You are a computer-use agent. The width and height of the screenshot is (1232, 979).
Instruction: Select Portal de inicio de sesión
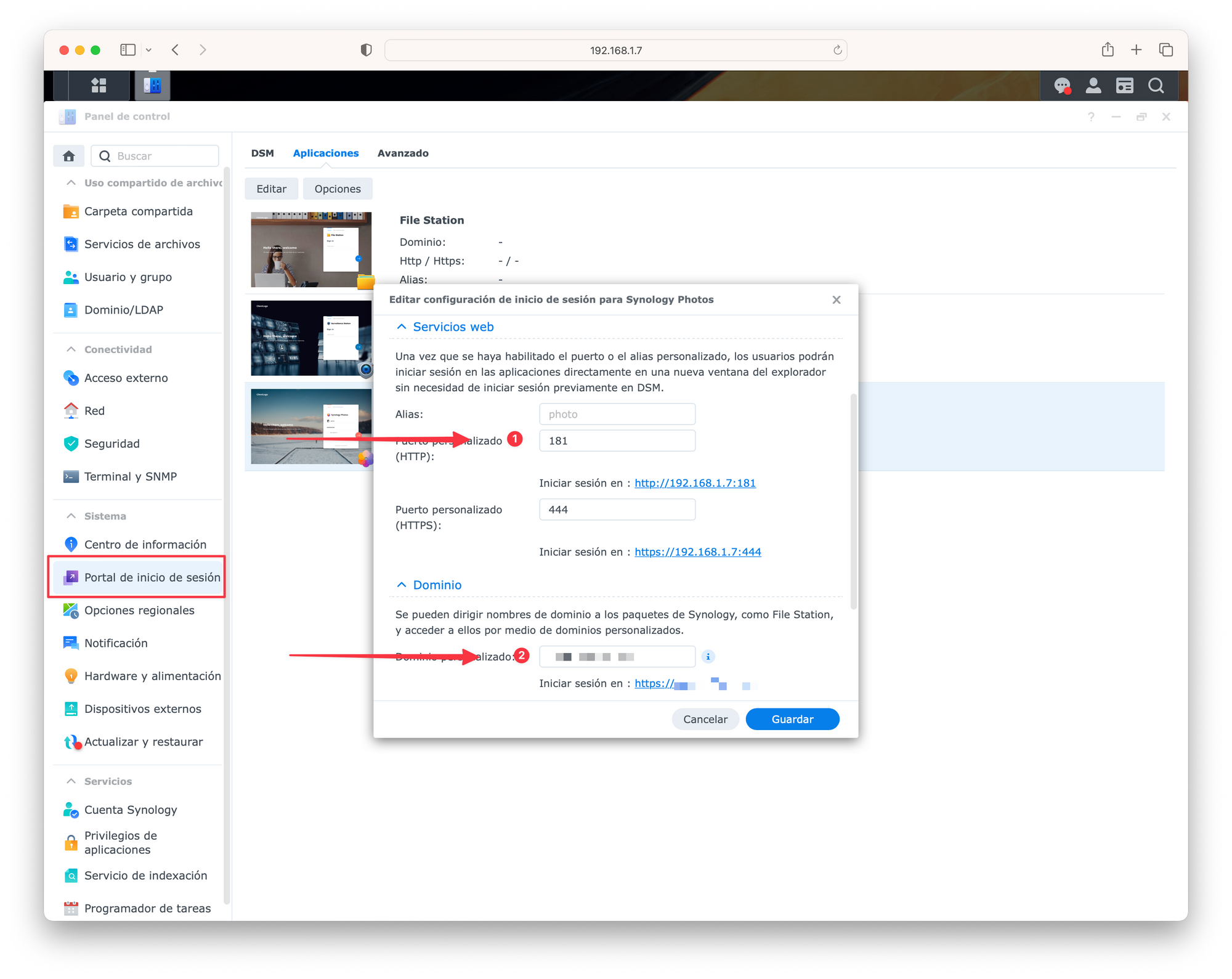138,577
